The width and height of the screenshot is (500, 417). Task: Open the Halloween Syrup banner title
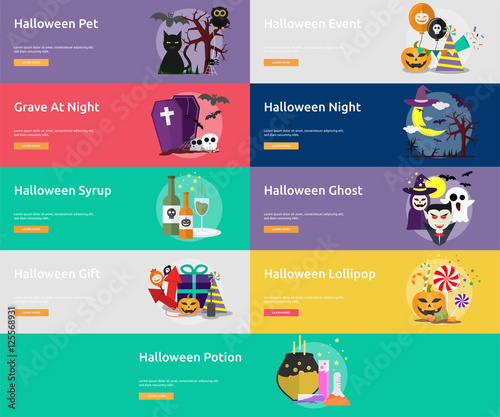point(63,191)
